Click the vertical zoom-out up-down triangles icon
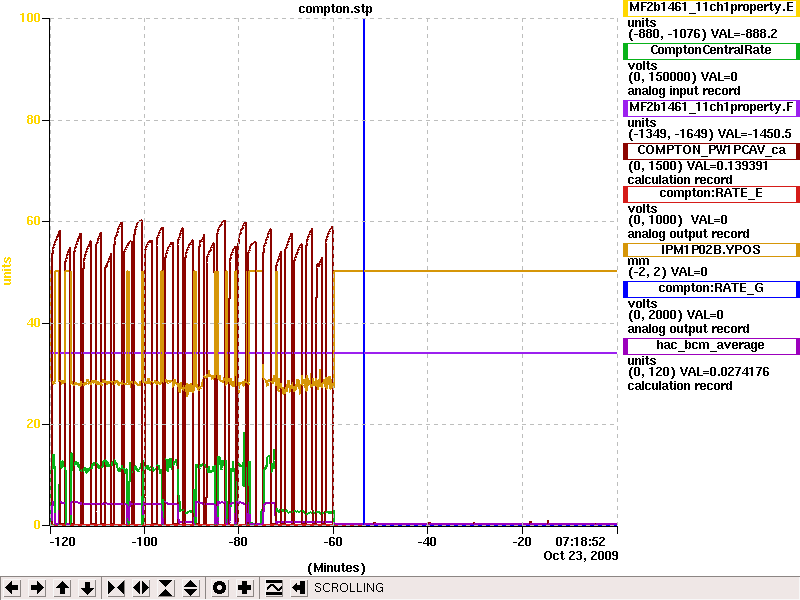Screen dimensions: 800x600 (191, 588)
